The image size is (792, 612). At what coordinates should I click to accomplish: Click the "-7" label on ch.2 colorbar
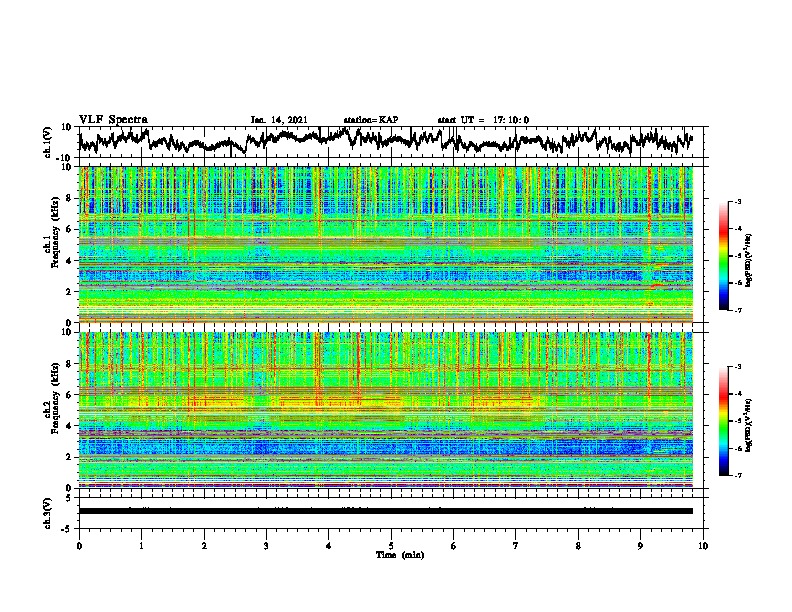coord(737,475)
